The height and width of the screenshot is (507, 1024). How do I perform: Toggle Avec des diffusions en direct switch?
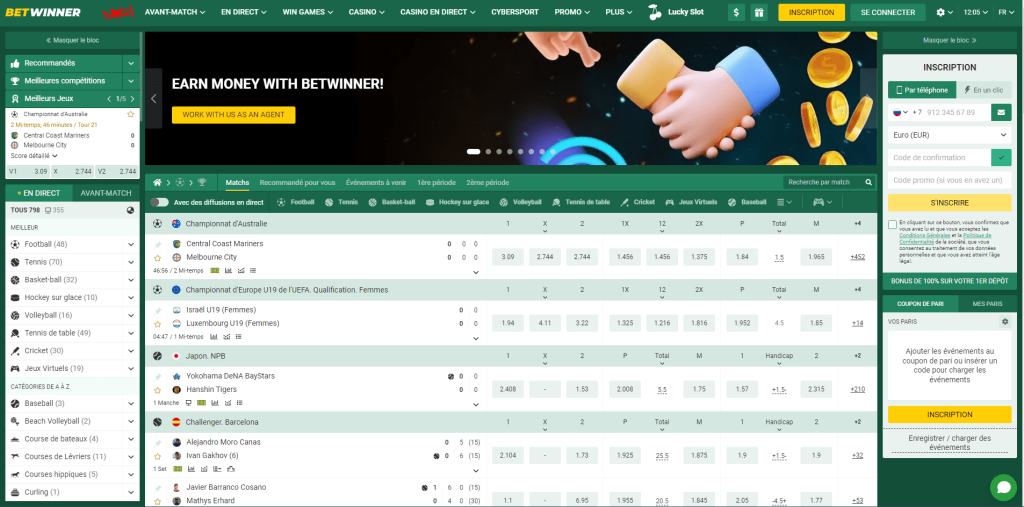click(x=159, y=203)
